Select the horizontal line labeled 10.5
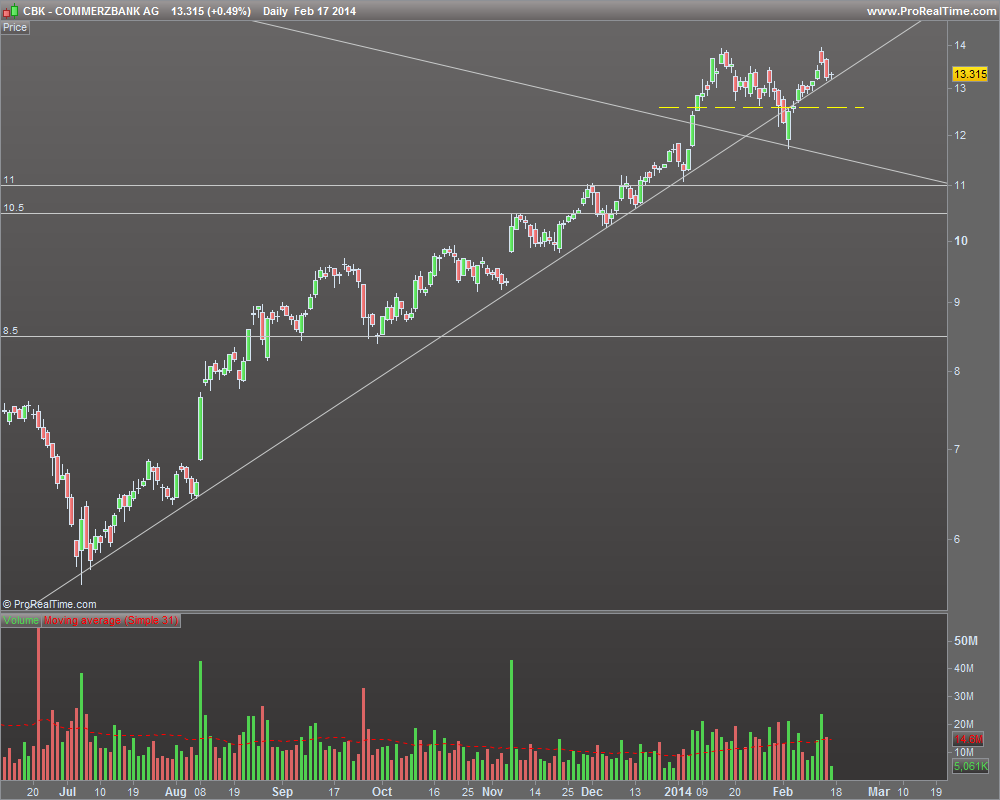 (474, 214)
